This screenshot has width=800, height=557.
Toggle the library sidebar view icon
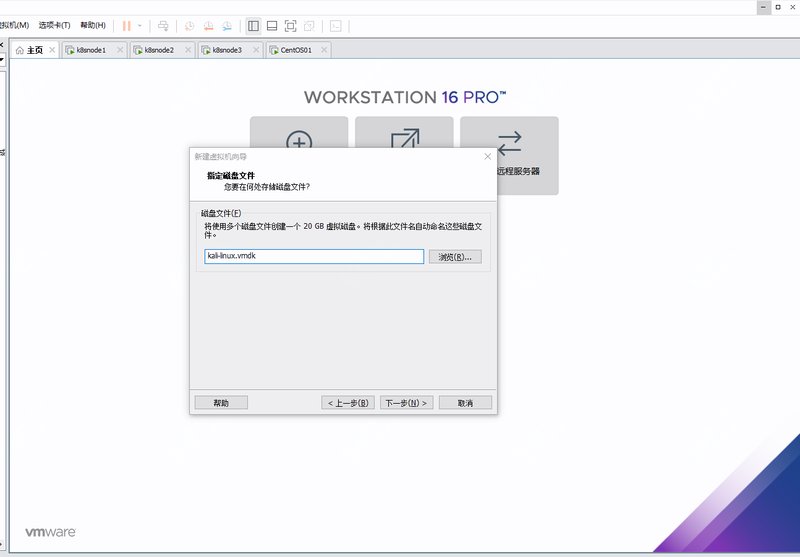click(x=254, y=25)
